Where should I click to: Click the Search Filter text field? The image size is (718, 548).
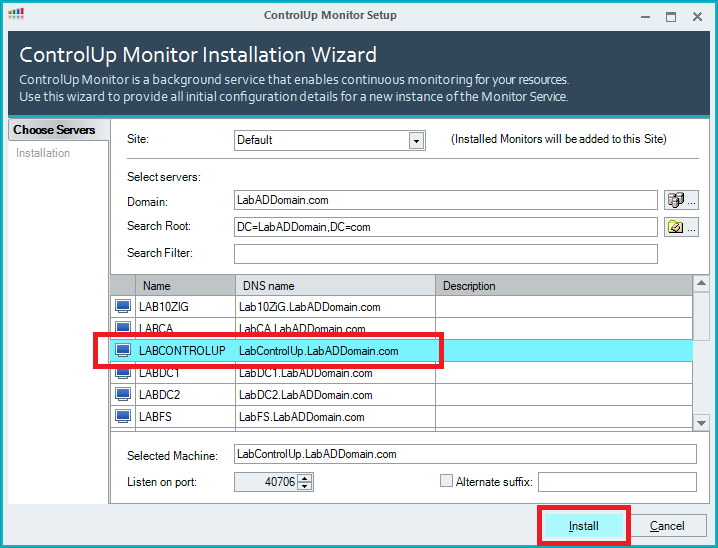tap(445, 254)
